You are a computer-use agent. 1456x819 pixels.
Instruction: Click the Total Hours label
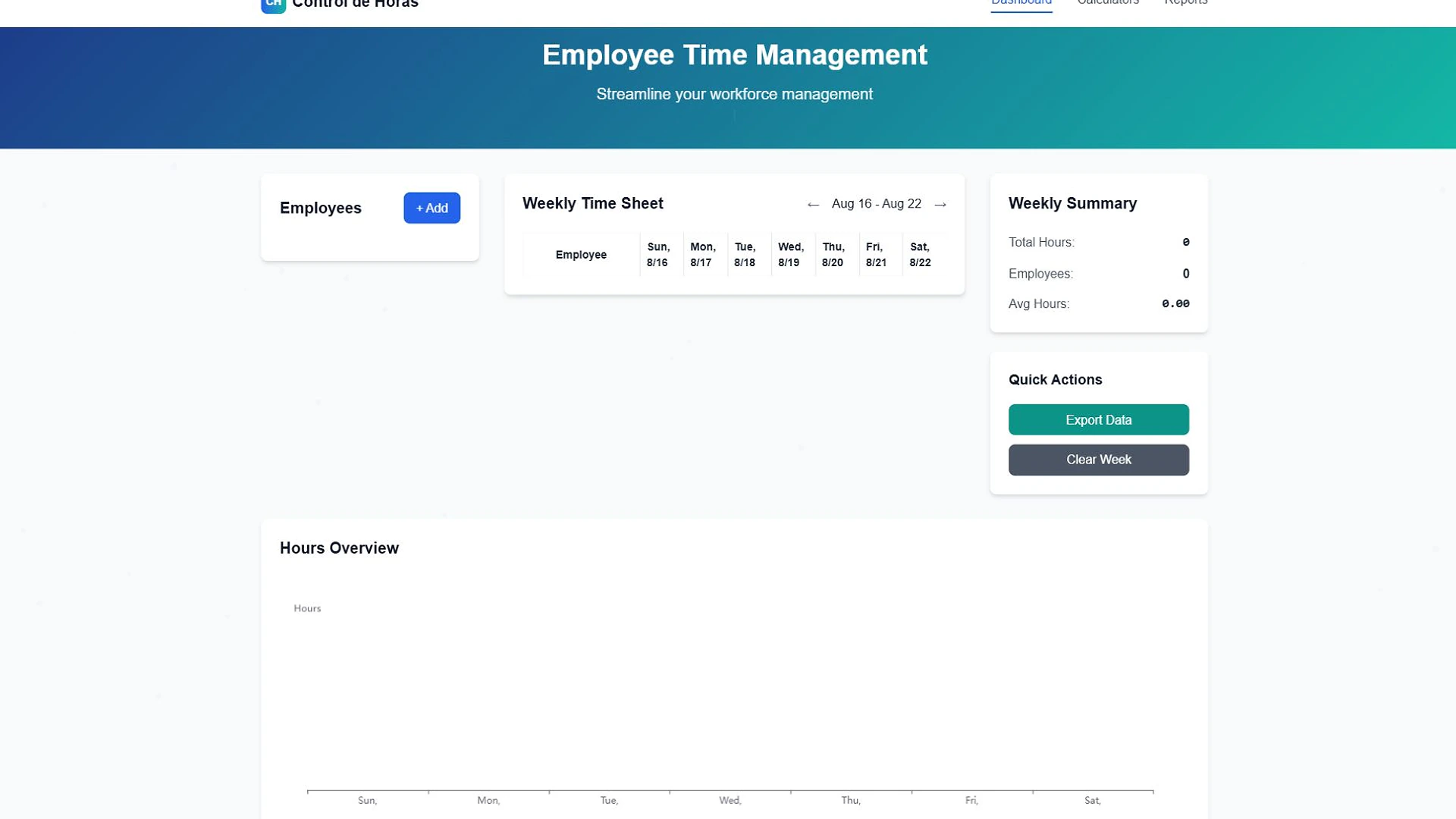click(1041, 243)
